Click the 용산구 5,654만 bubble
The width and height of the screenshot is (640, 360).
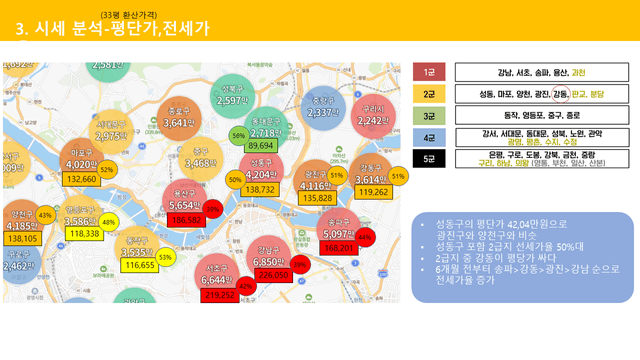tap(184, 200)
